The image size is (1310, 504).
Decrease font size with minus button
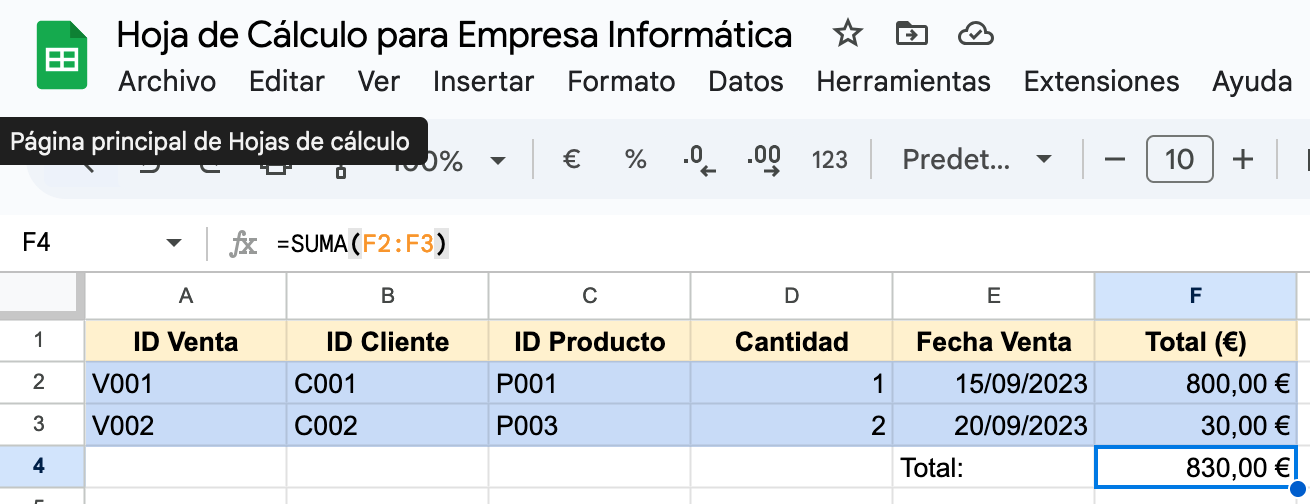pyautogui.click(x=1115, y=159)
